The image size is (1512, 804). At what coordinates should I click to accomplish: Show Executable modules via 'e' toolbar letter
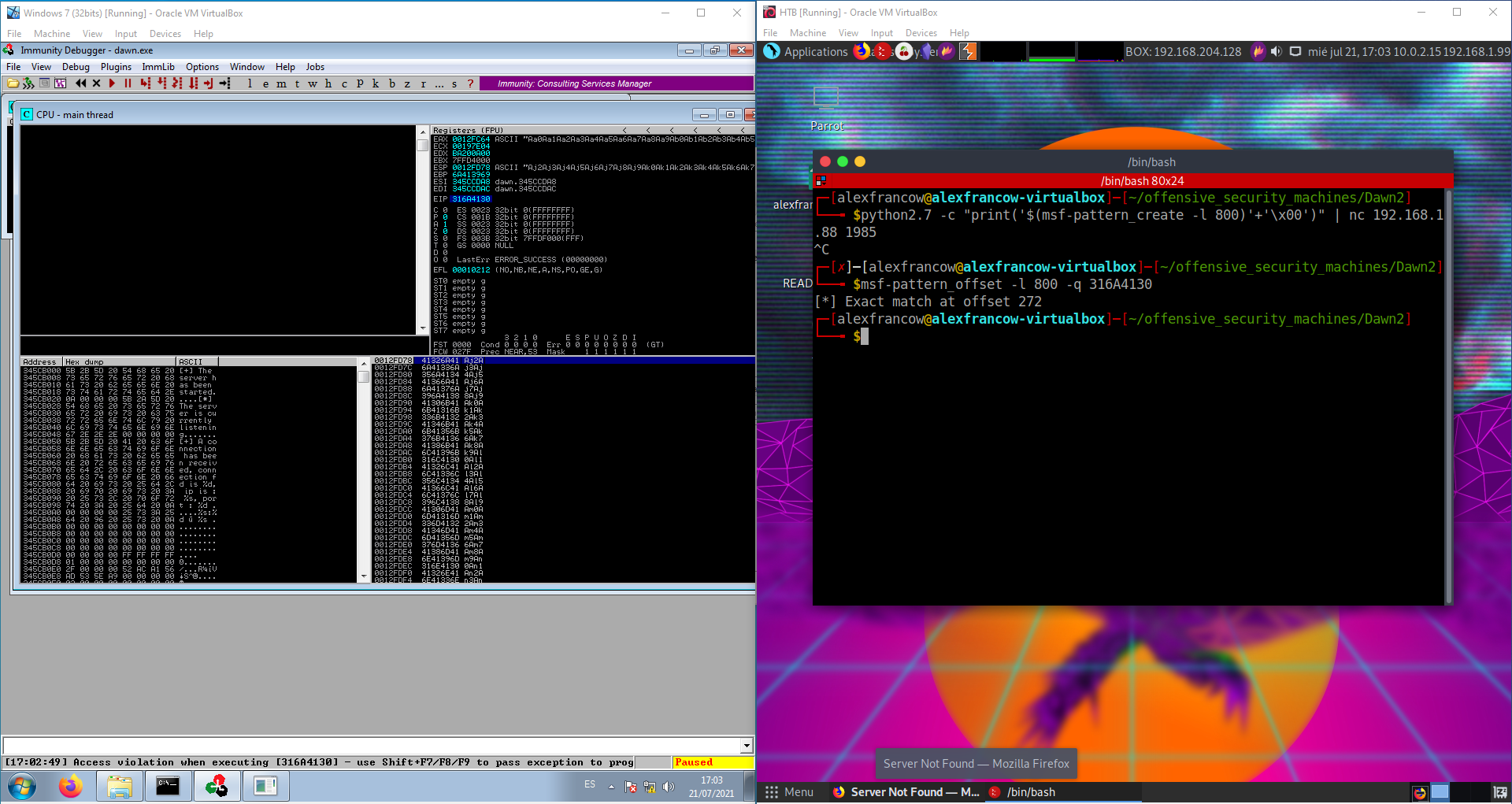pos(265,83)
